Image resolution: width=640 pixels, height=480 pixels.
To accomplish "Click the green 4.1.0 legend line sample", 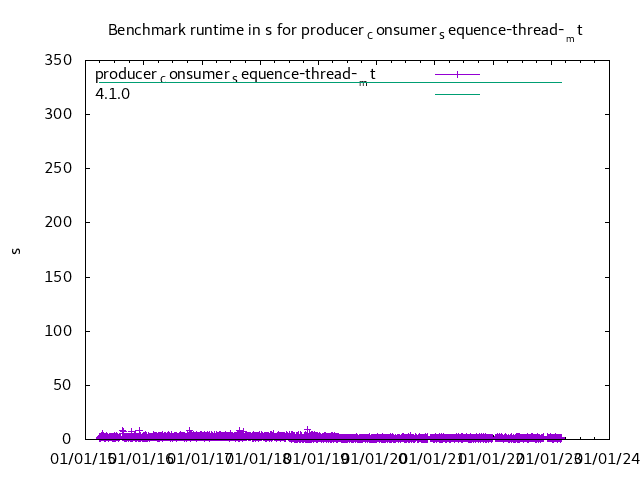I will pyautogui.click(x=457, y=94).
